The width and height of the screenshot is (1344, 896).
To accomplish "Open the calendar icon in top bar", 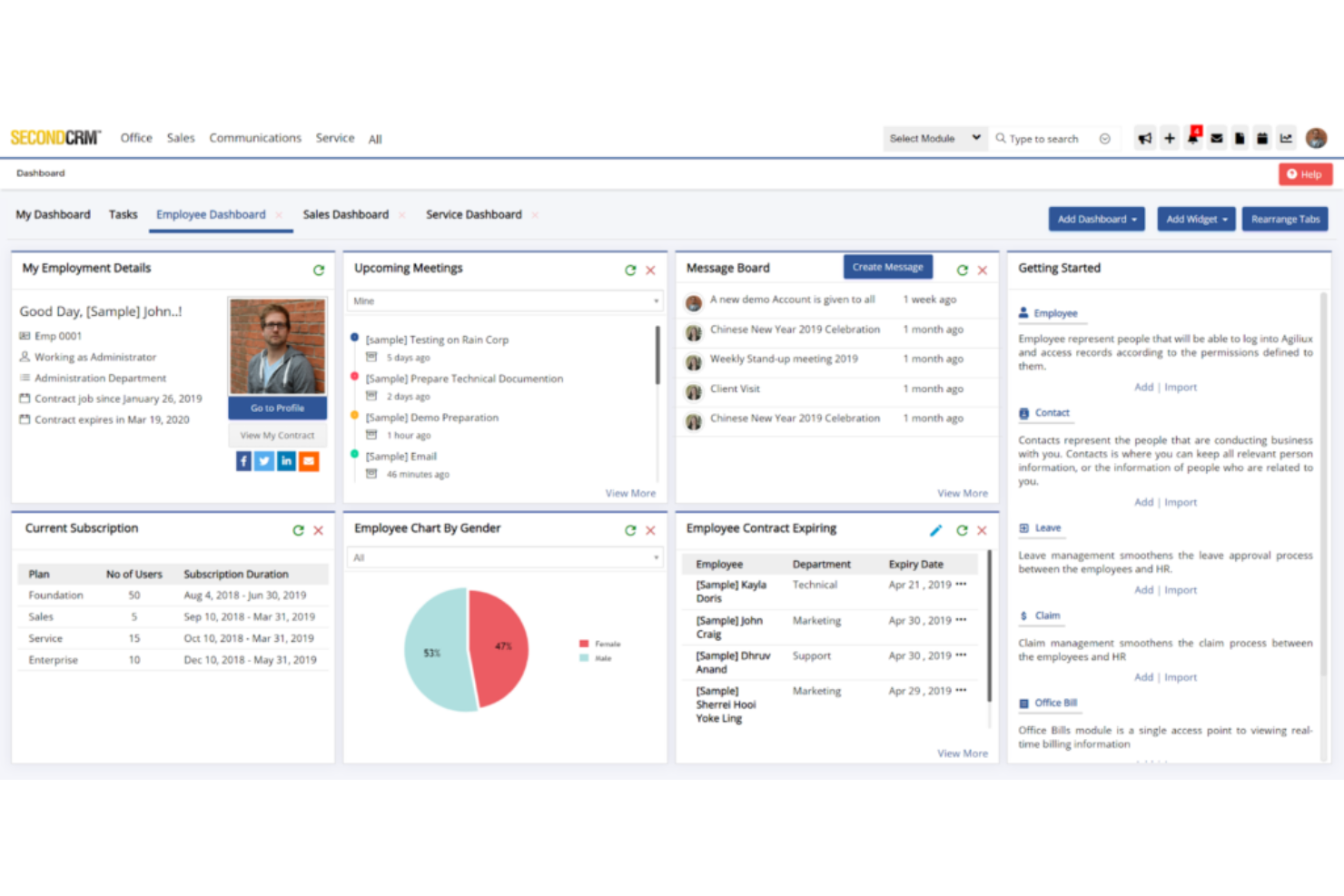I will tap(1262, 138).
